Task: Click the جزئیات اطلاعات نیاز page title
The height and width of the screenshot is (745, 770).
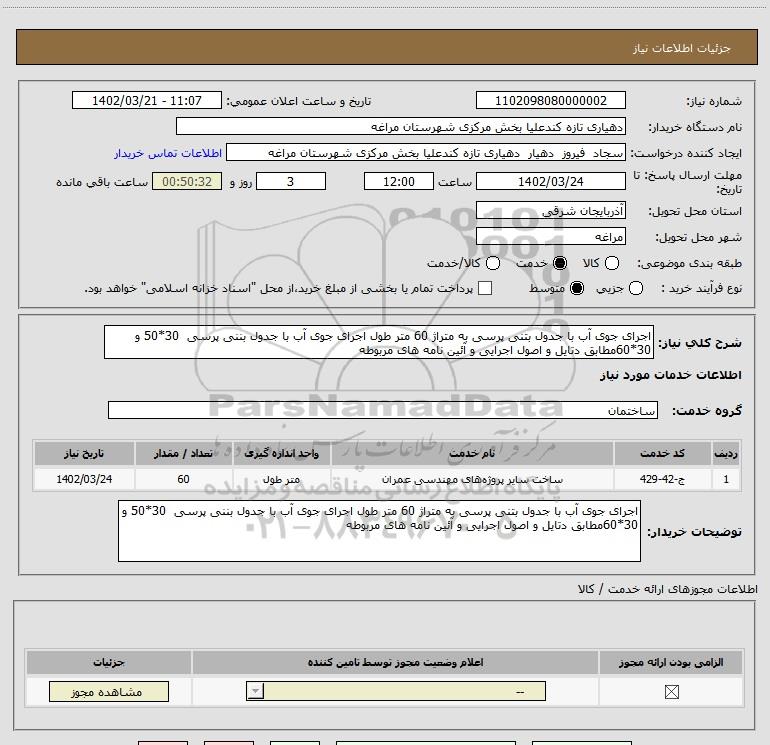Action: [x=681, y=48]
